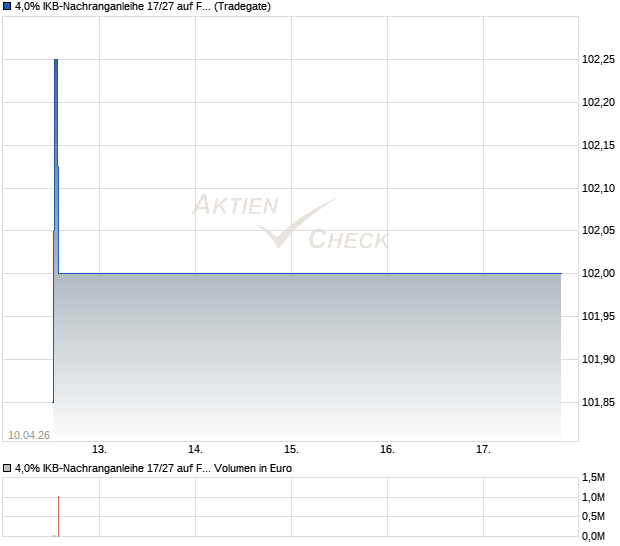Click the '16.' date axis label
Screen dimensions: 620x546
pos(388,450)
